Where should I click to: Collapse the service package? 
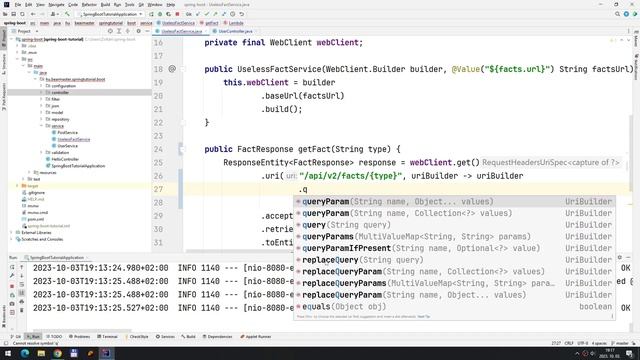tap(41, 126)
